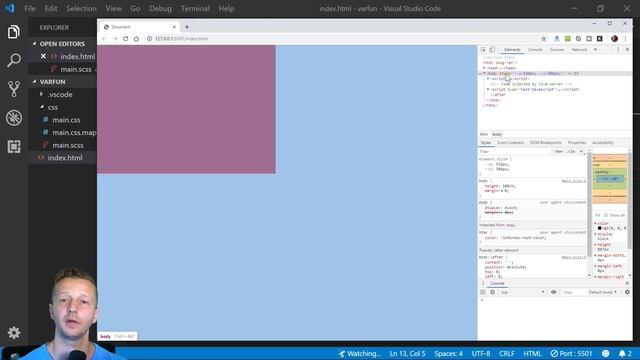Switch to the Network tab in DevTools
The width and height of the screenshot is (640, 360).
[x=579, y=50]
